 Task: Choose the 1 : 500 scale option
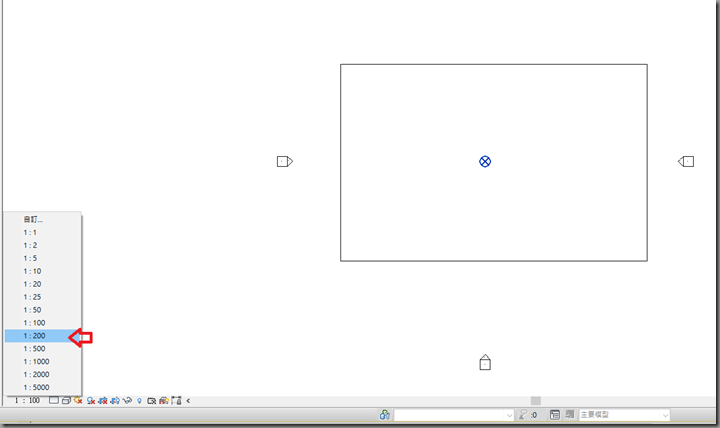(x=43, y=349)
